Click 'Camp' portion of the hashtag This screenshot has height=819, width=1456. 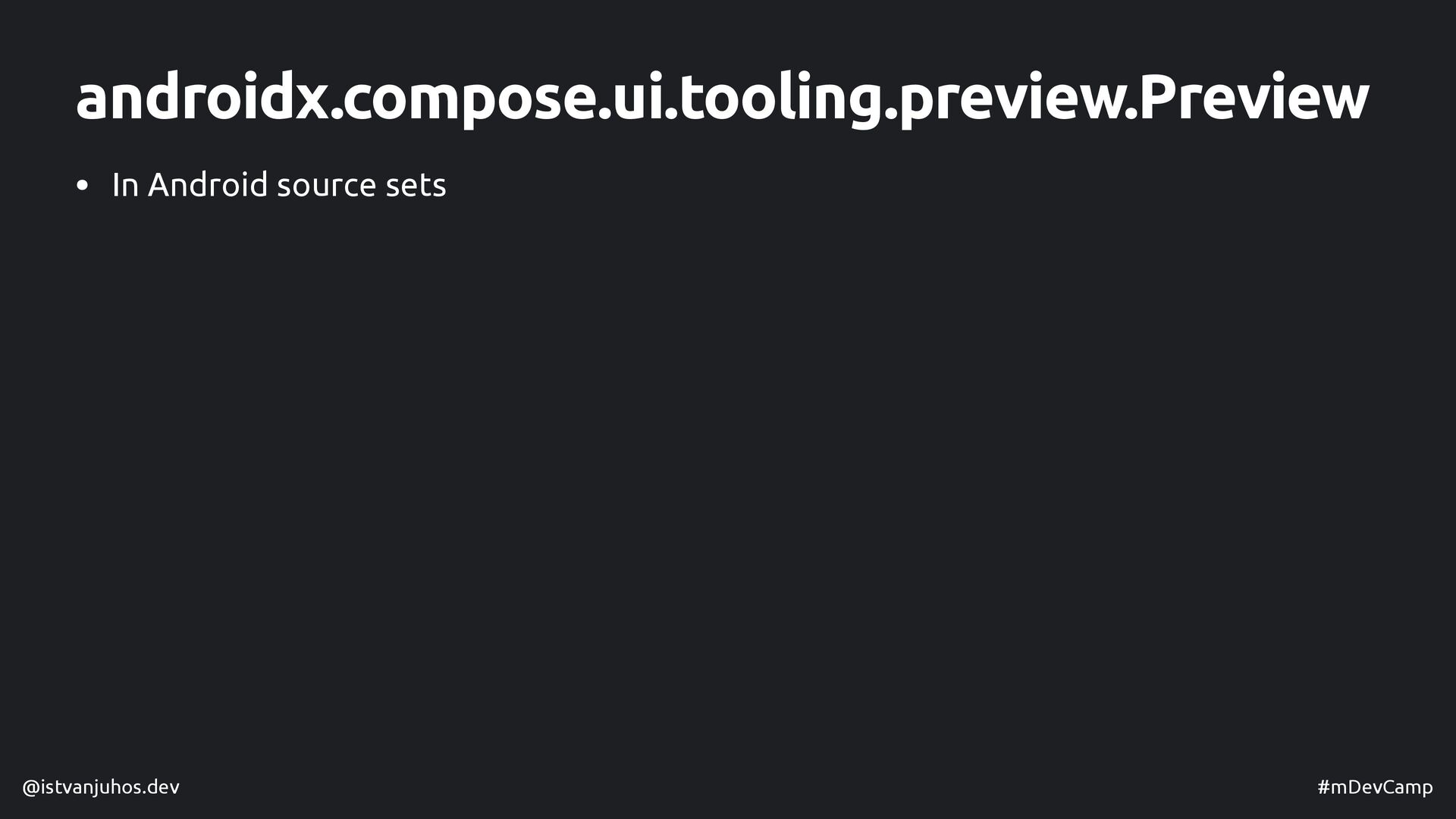[x=1408, y=788]
